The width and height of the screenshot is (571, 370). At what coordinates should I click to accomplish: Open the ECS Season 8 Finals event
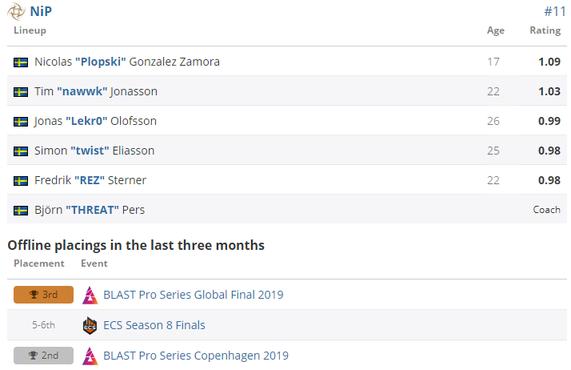(x=154, y=325)
